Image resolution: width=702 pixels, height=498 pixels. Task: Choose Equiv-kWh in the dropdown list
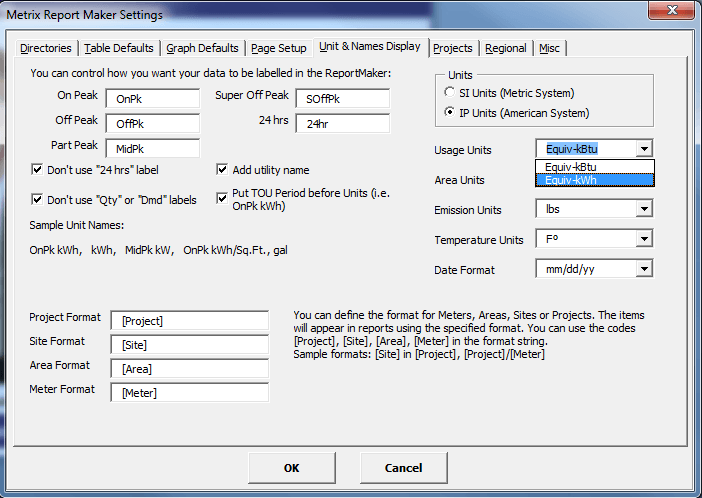595,180
